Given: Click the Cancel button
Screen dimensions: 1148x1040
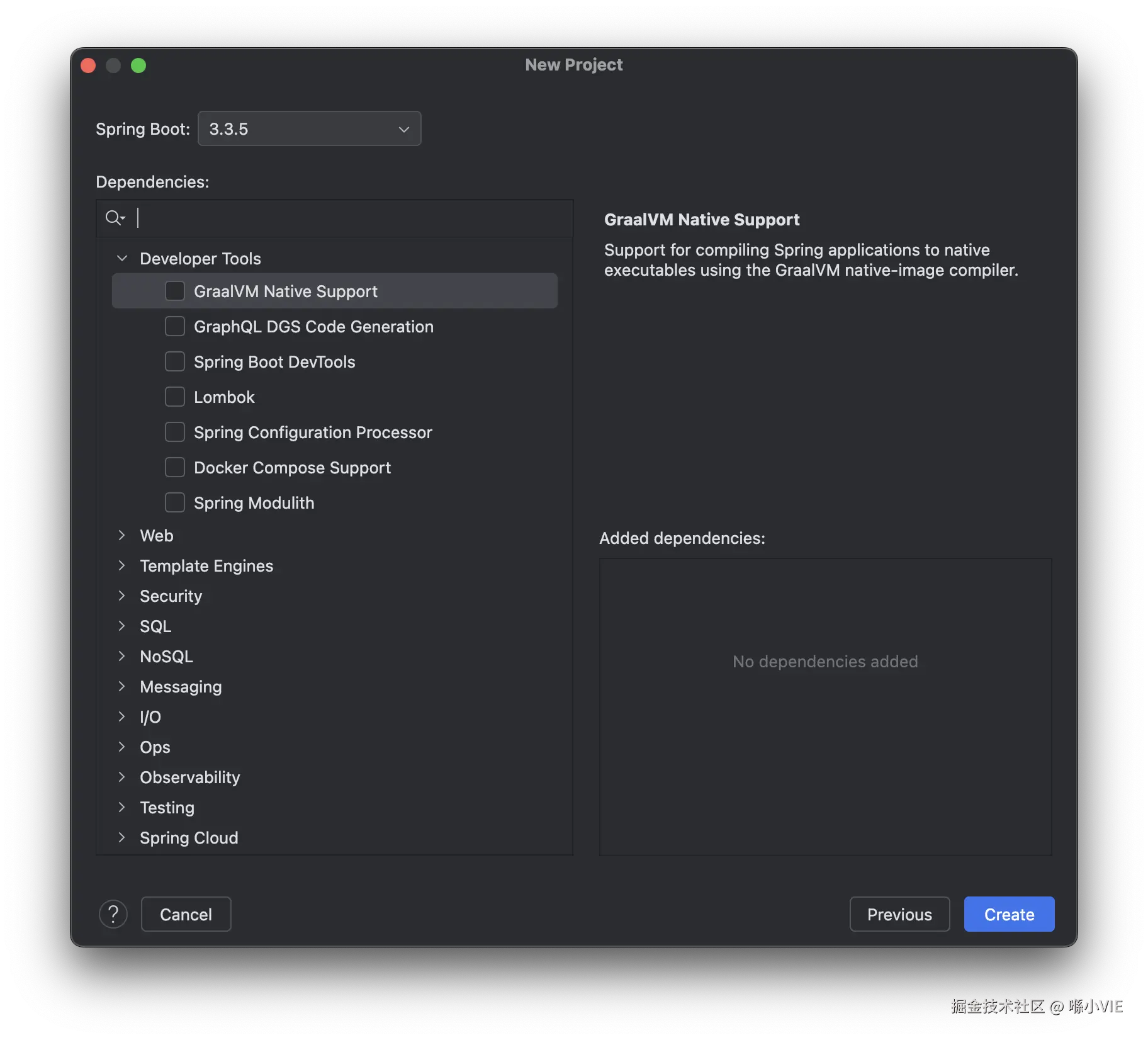Looking at the screenshot, I should click(186, 914).
